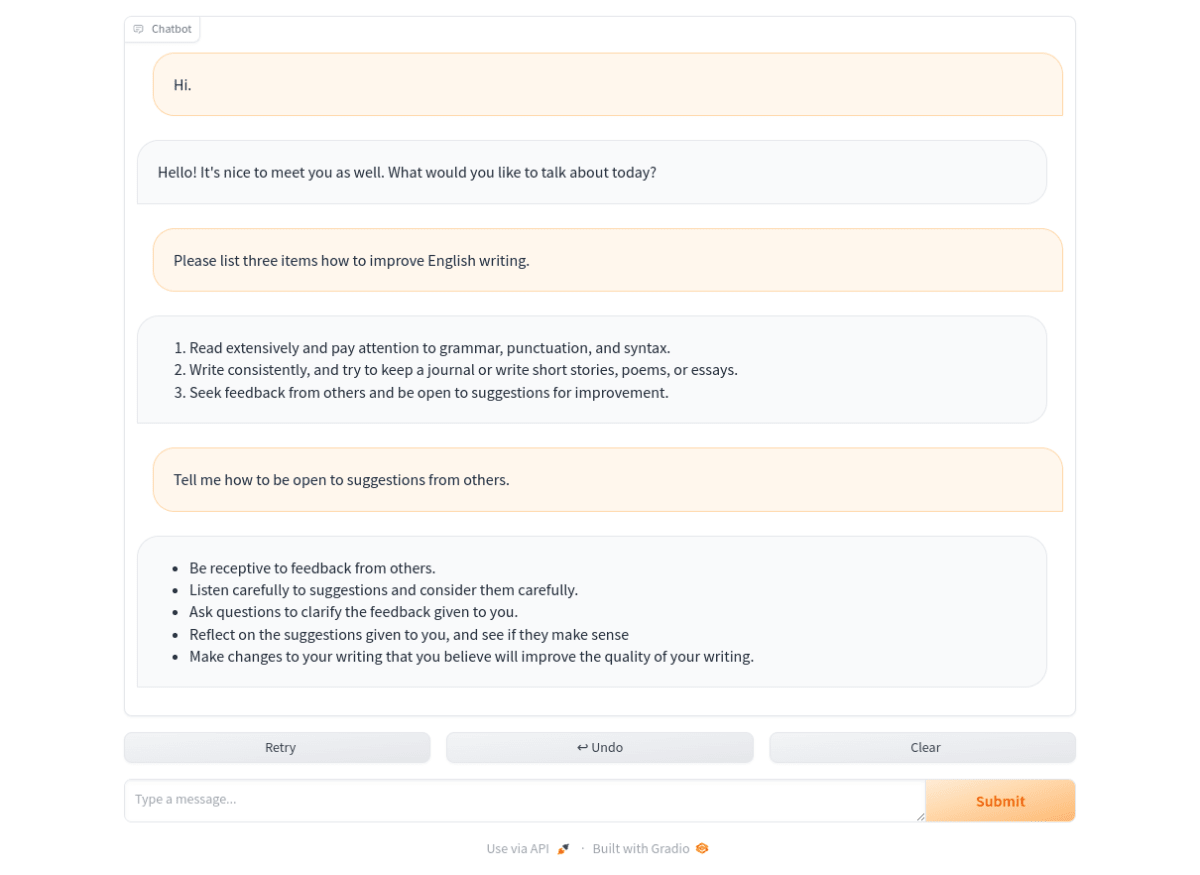Click the line "Read extensively and pay attention to grammar"
The width and height of the screenshot is (1200, 875).
(x=430, y=348)
